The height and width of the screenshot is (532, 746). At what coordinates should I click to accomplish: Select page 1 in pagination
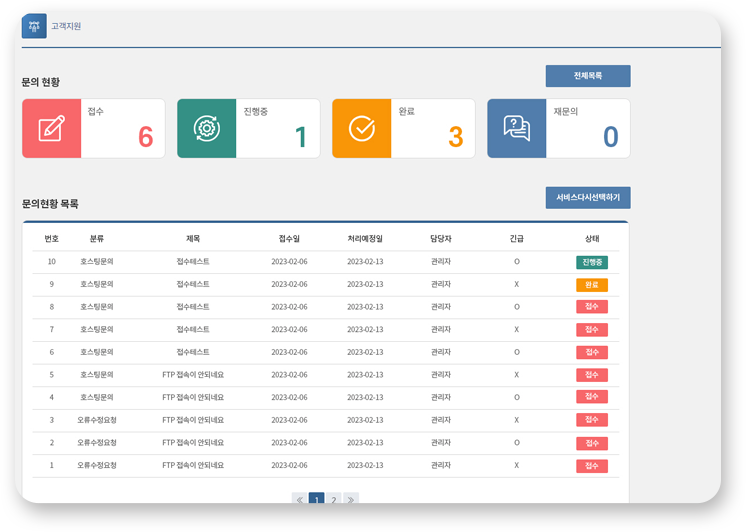click(317, 499)
